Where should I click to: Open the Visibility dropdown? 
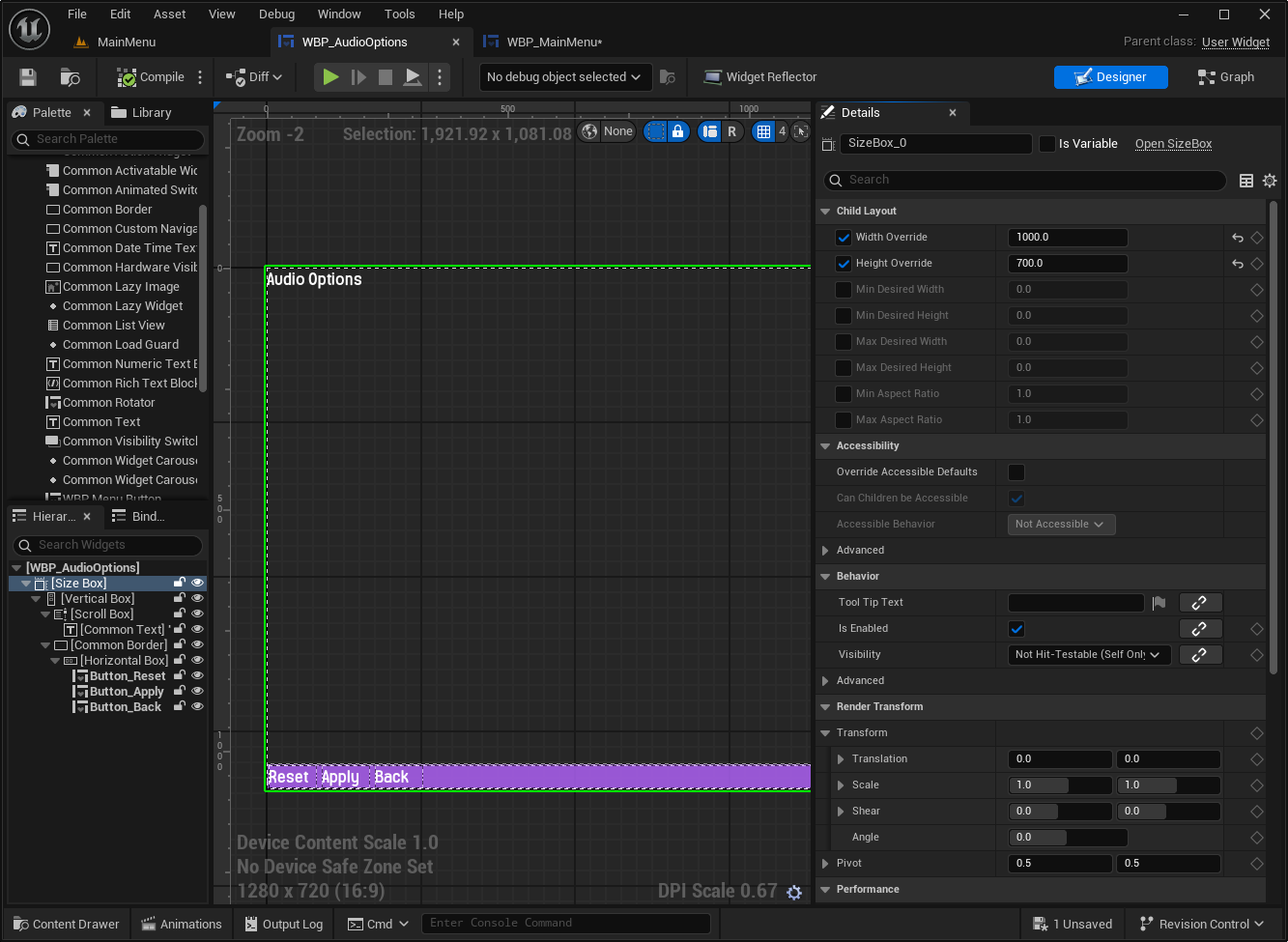coord(1088,655)
